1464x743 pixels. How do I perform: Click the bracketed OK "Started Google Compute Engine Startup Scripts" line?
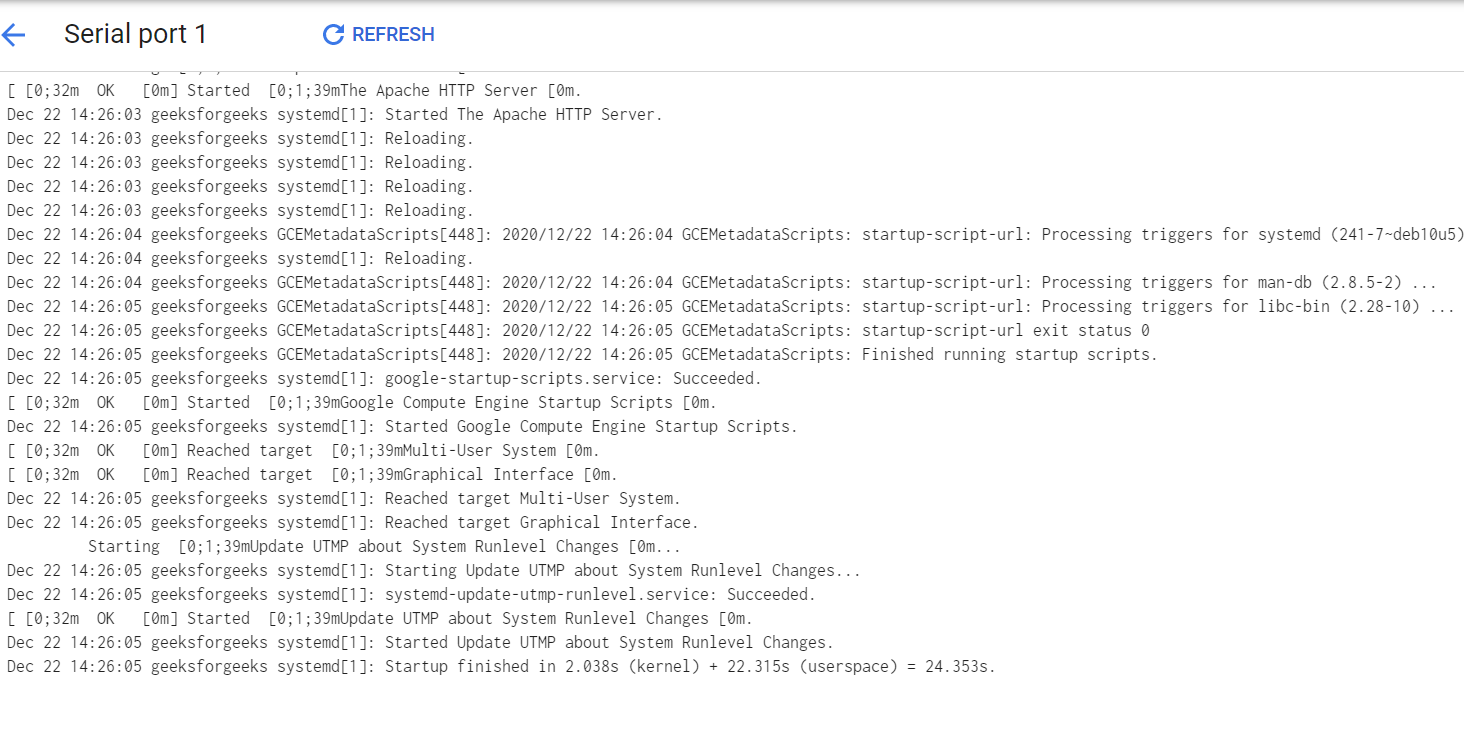361,403
